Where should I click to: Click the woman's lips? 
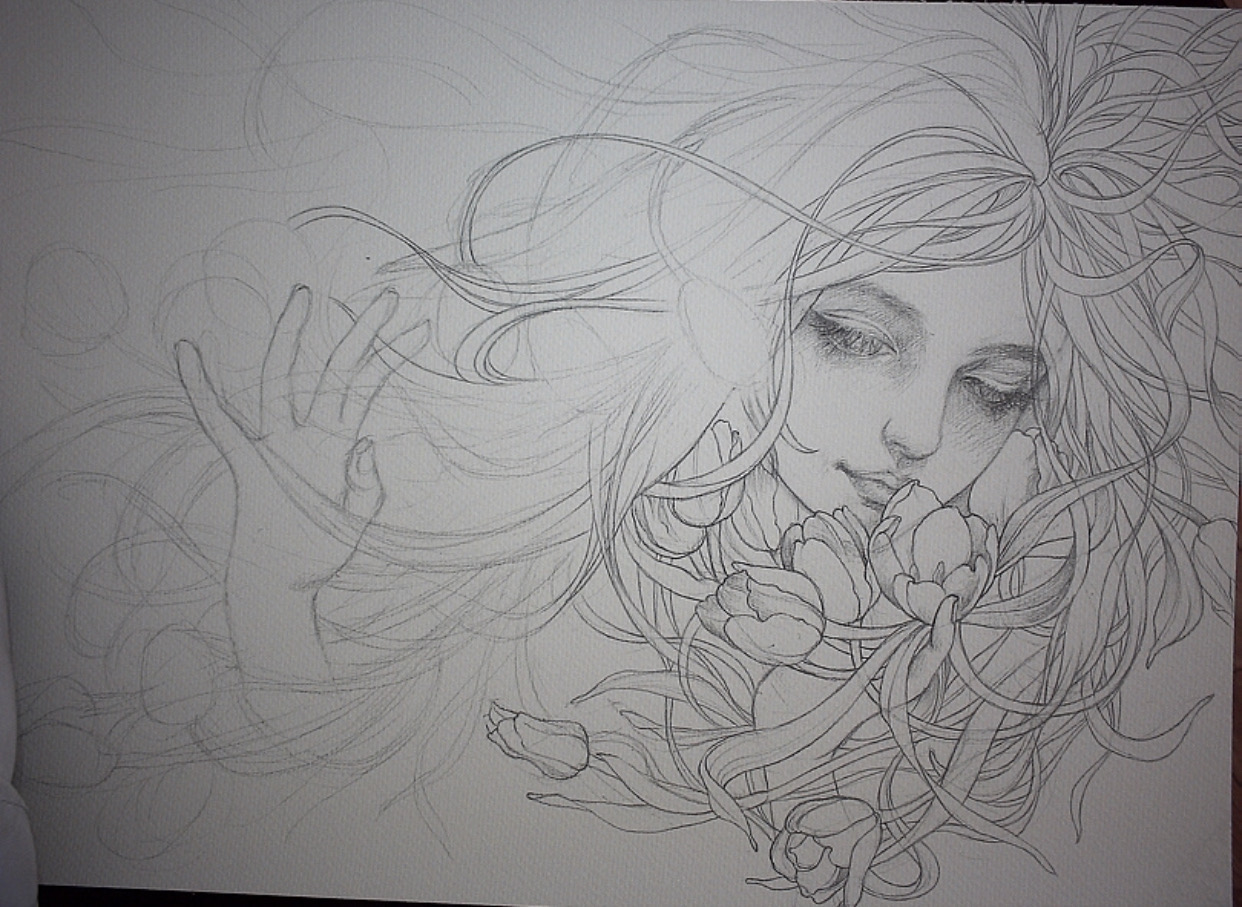(x=870, y=484)
